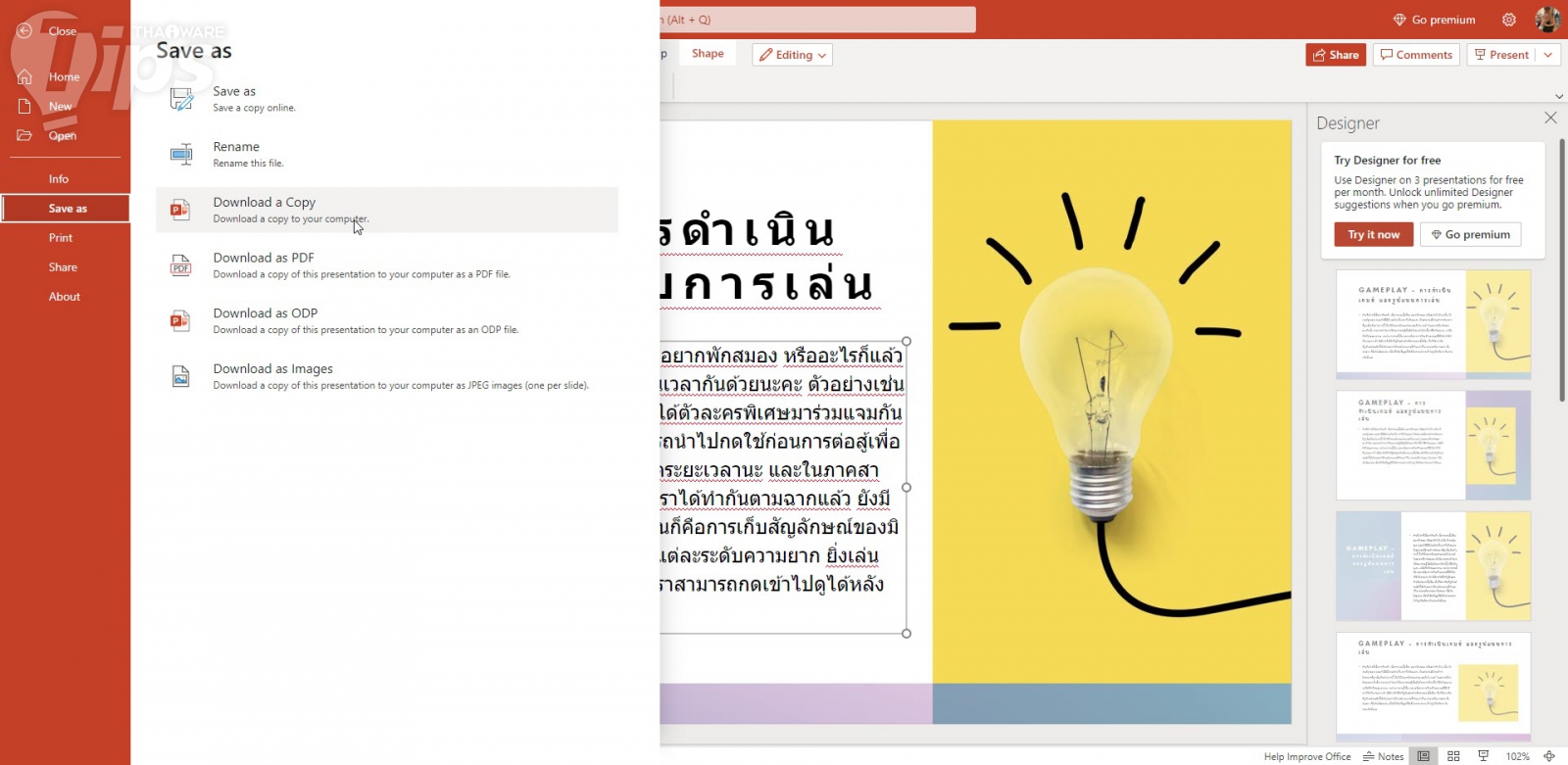Click Go premium in the title bar
Viewport: 1568px width, 765px height.
pos(1434,20)
